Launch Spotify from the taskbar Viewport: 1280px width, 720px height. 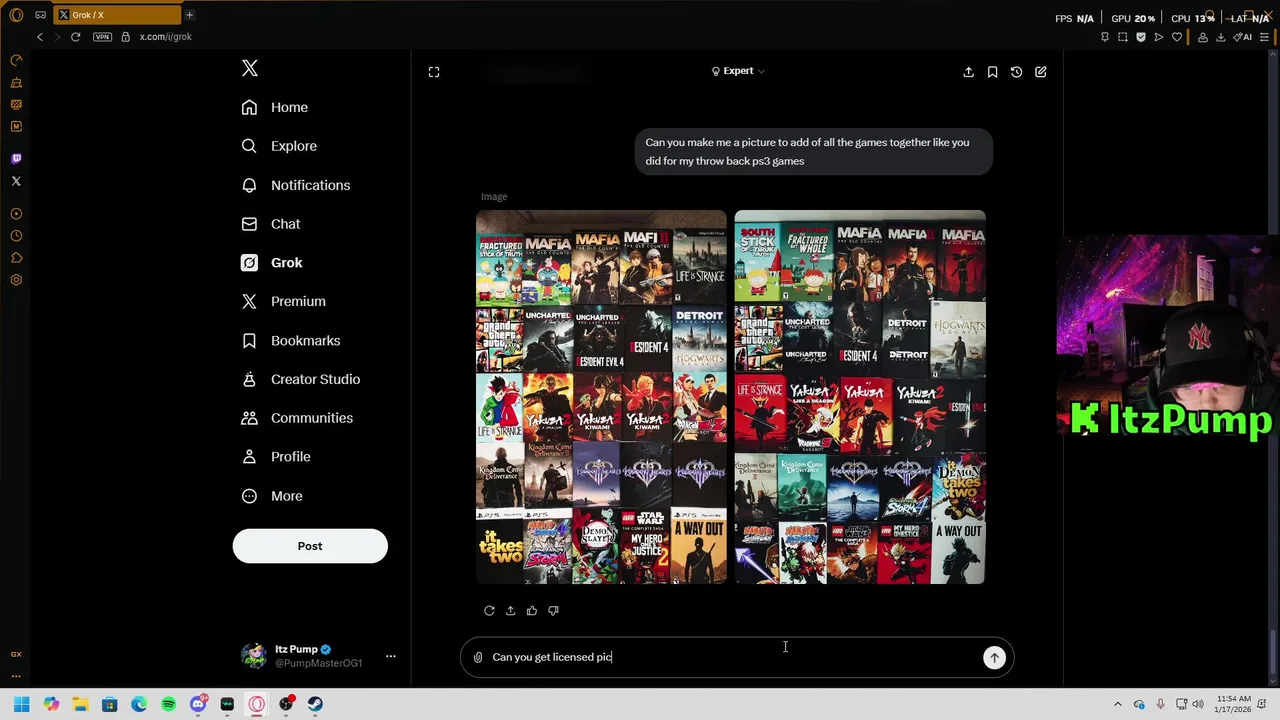168,704
